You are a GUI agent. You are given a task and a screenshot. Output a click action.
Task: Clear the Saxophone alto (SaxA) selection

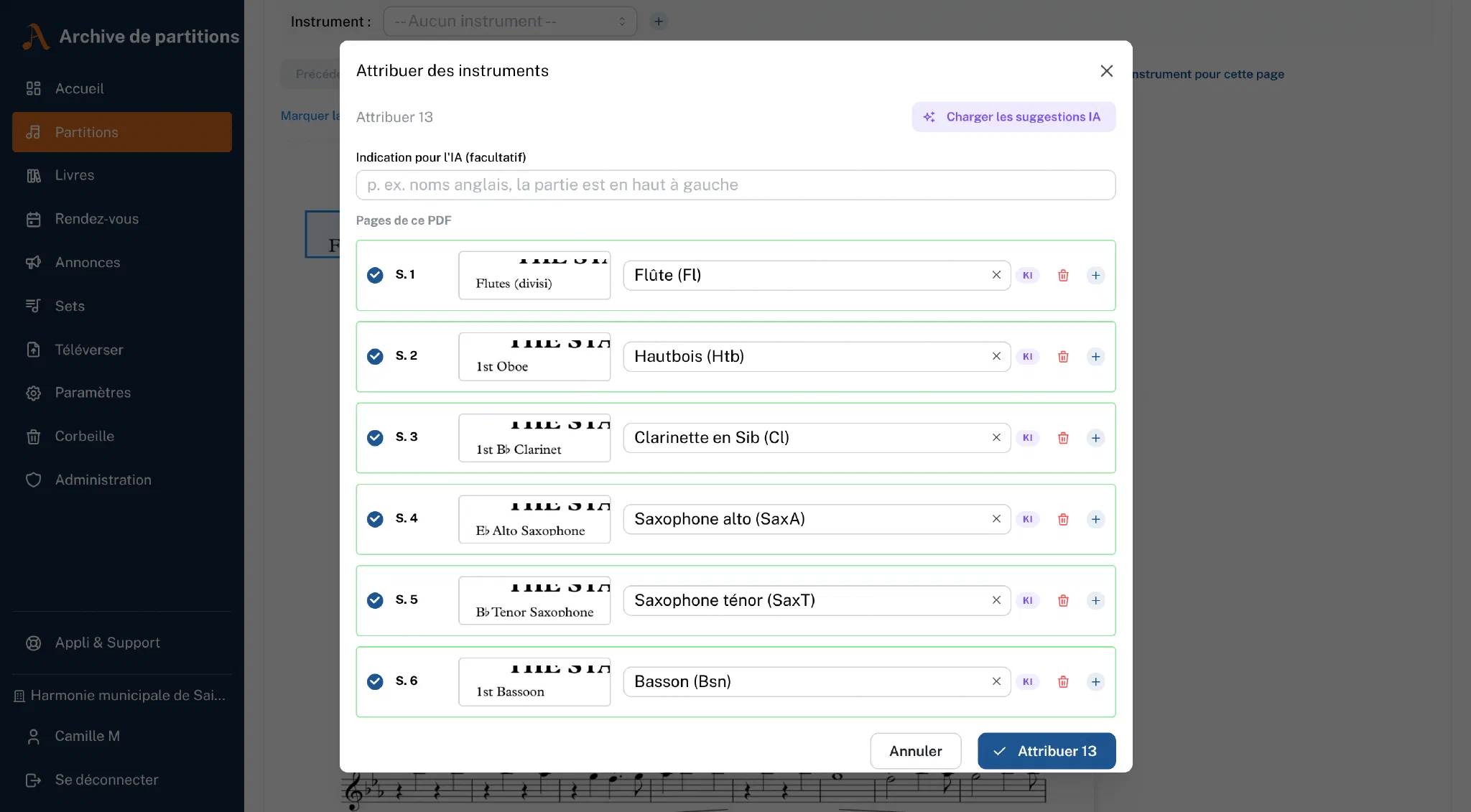click(x=996, y=519)
